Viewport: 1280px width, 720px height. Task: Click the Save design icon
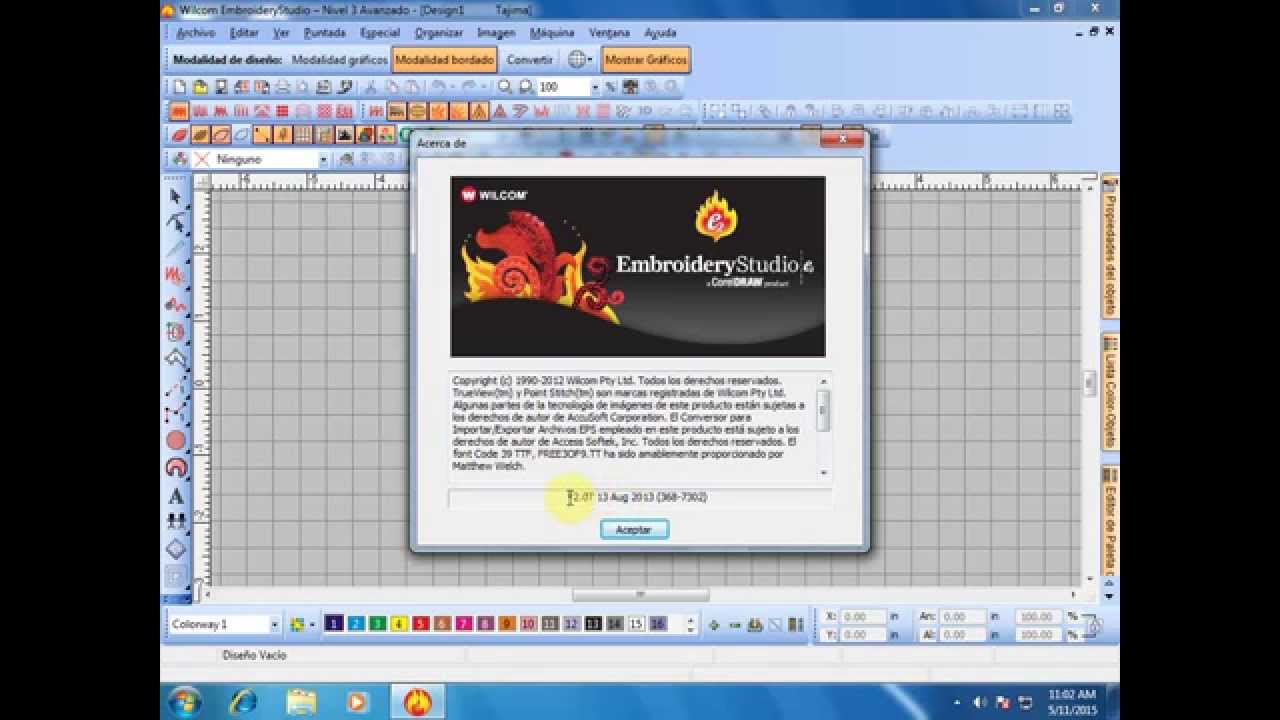(221, 87)
